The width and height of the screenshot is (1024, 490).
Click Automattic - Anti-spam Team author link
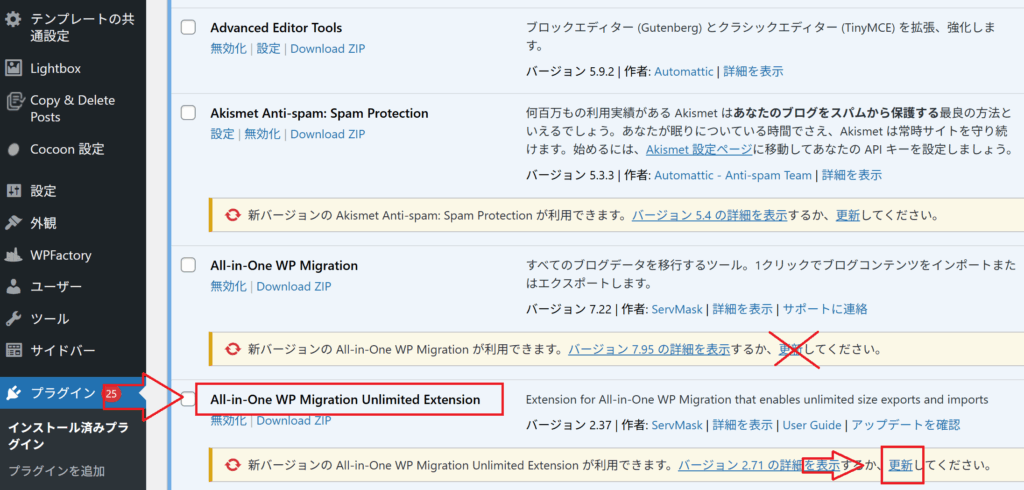(x=733, y=175)
